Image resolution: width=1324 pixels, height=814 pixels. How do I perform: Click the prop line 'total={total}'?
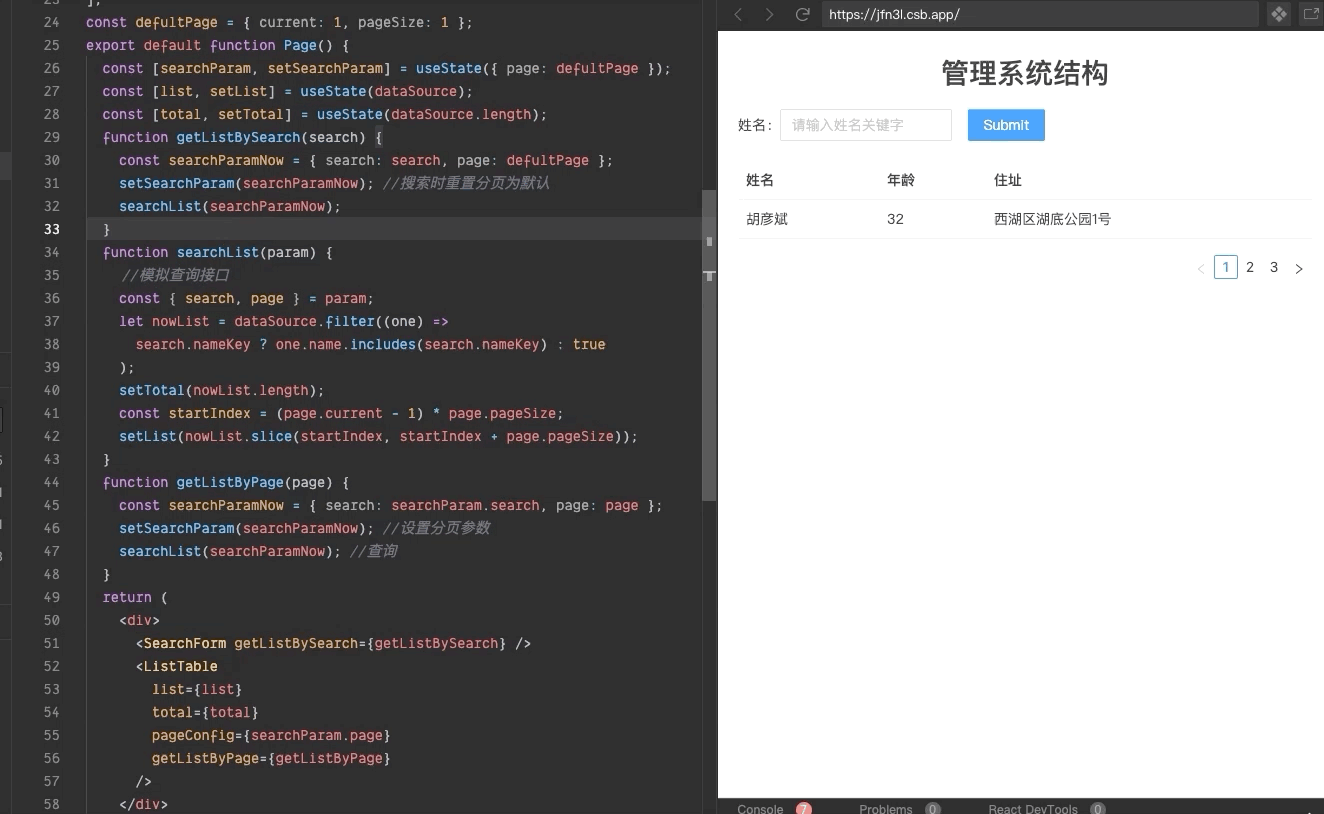(x=205, y=712)
